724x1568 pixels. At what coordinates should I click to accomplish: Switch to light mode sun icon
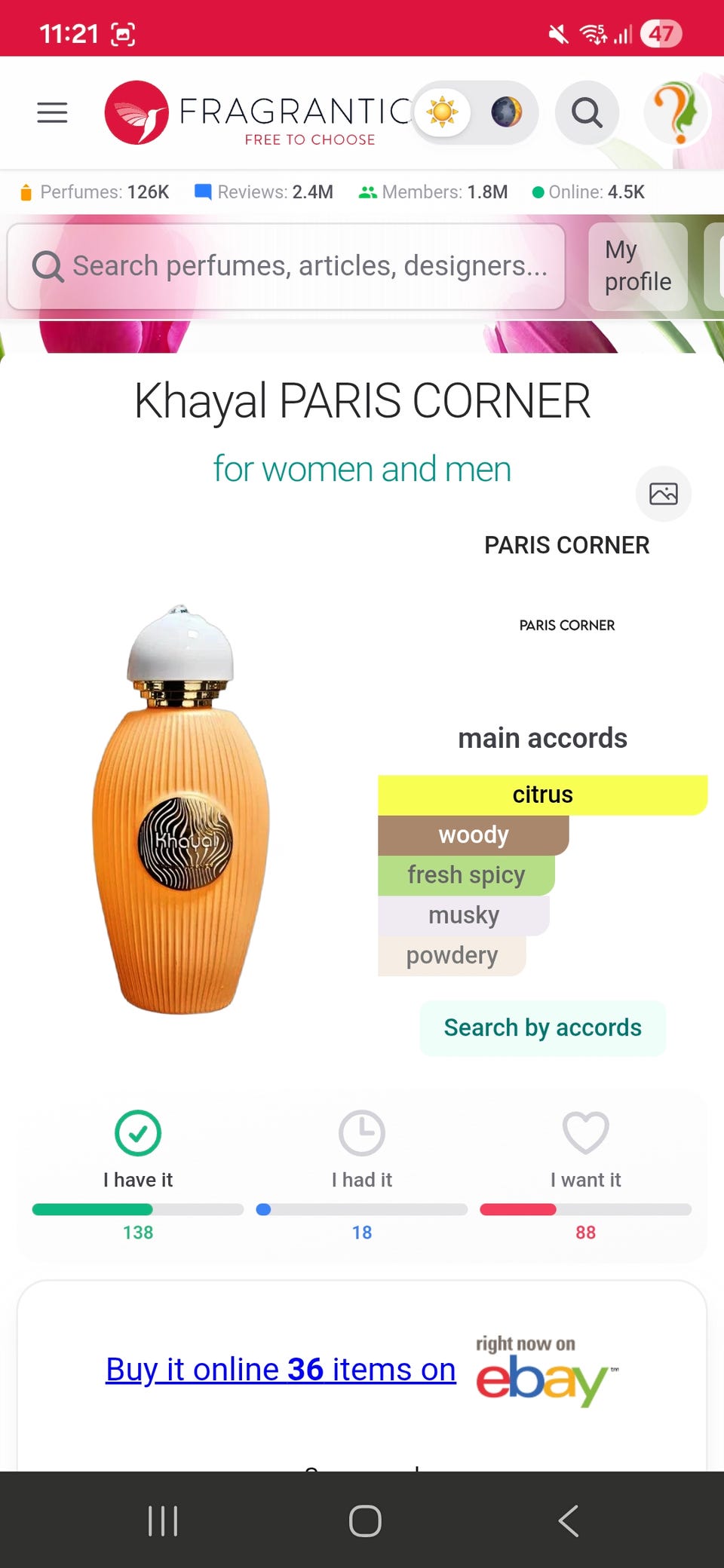pos(443,112)
